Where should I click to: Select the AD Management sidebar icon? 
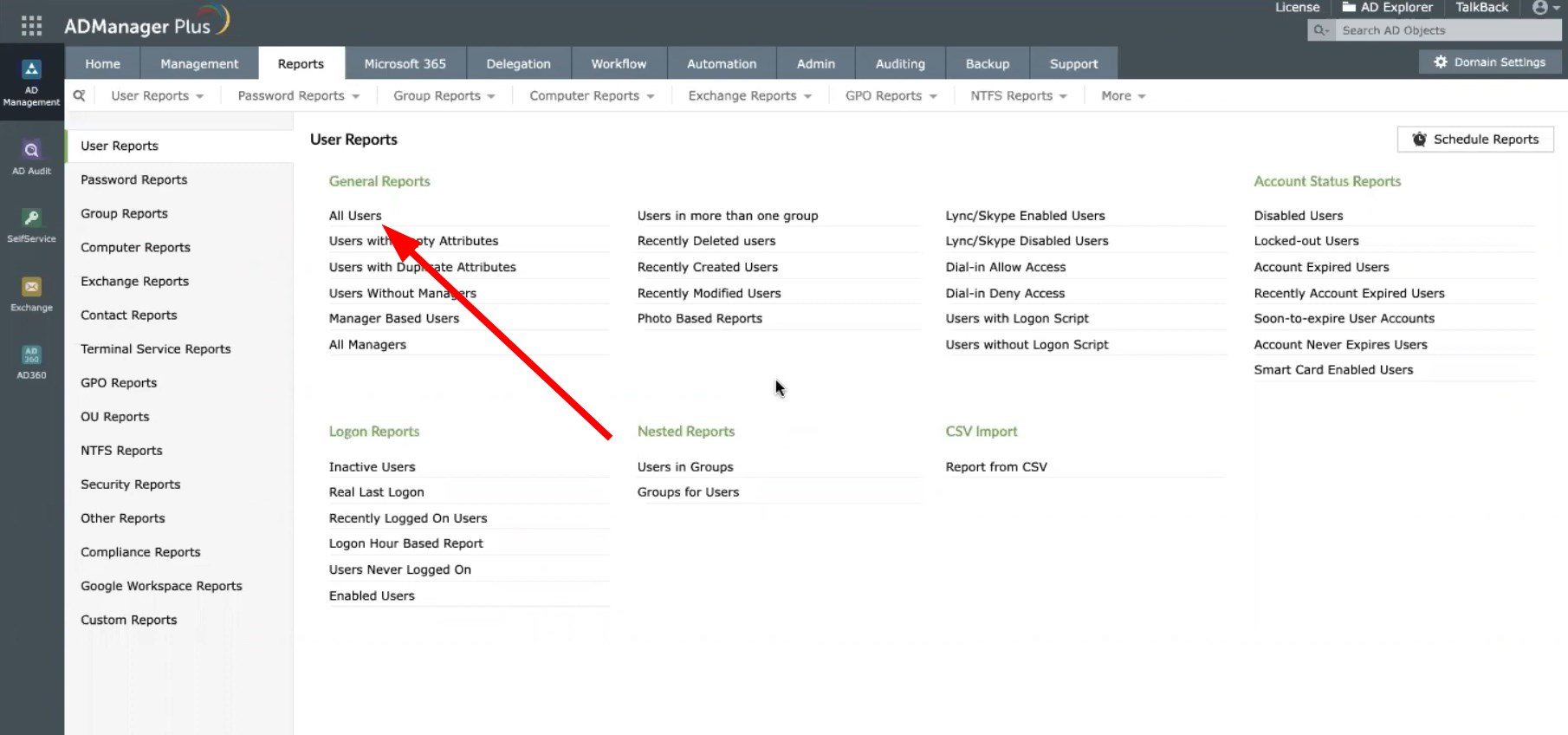click(x=31, y=83)
